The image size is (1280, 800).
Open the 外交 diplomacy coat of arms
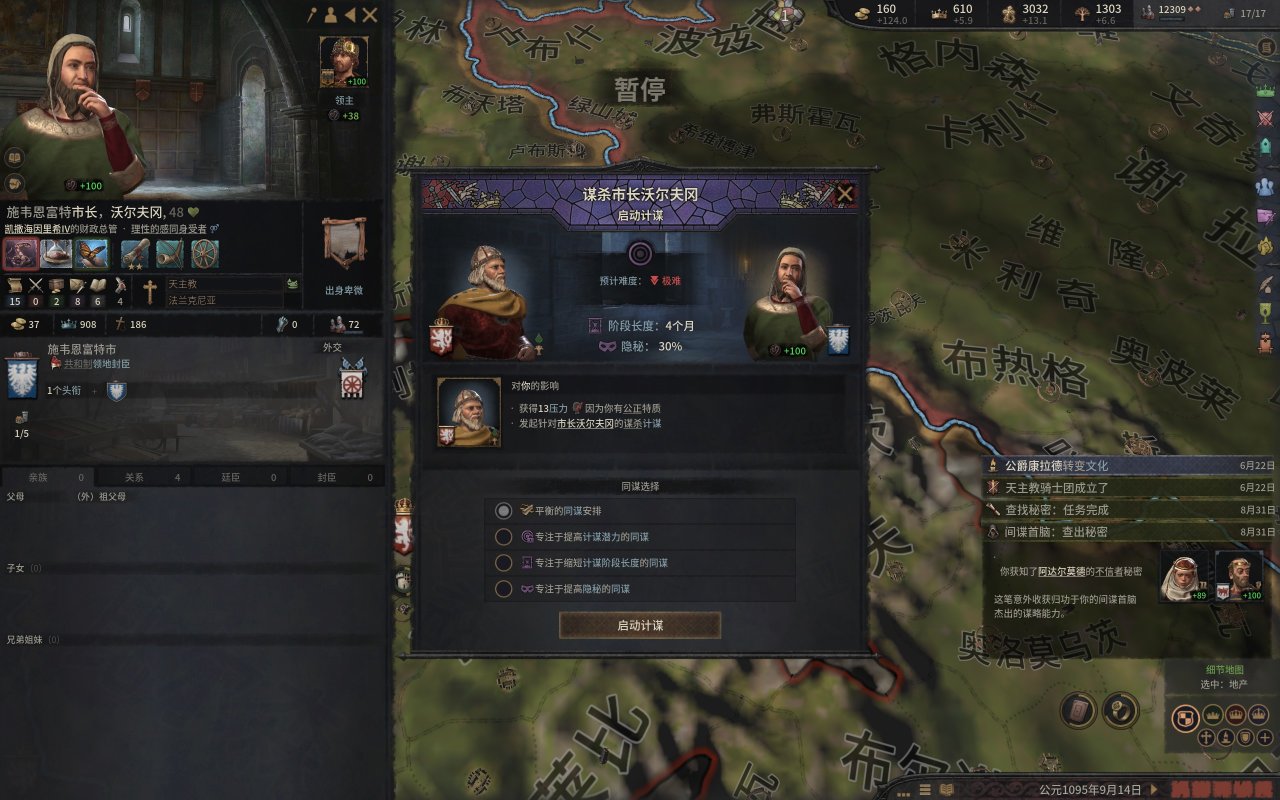pos(352,380)
